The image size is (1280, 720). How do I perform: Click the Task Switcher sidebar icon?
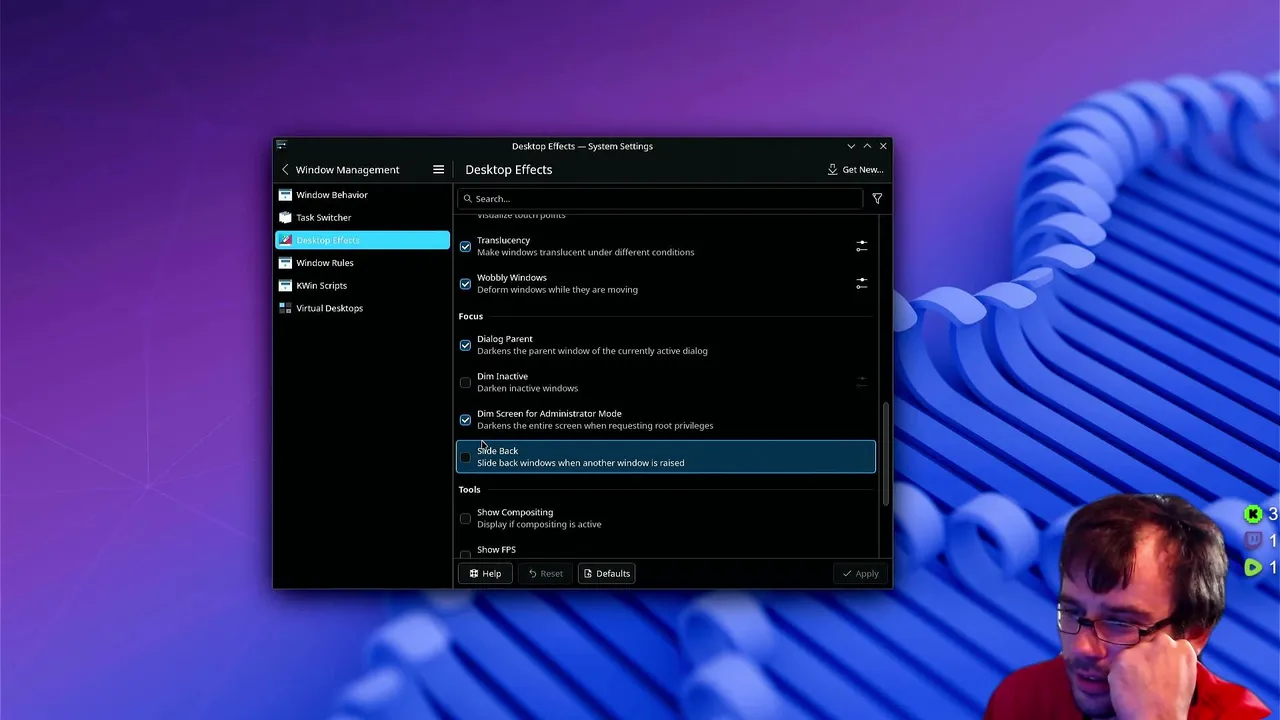coord(285,218)
